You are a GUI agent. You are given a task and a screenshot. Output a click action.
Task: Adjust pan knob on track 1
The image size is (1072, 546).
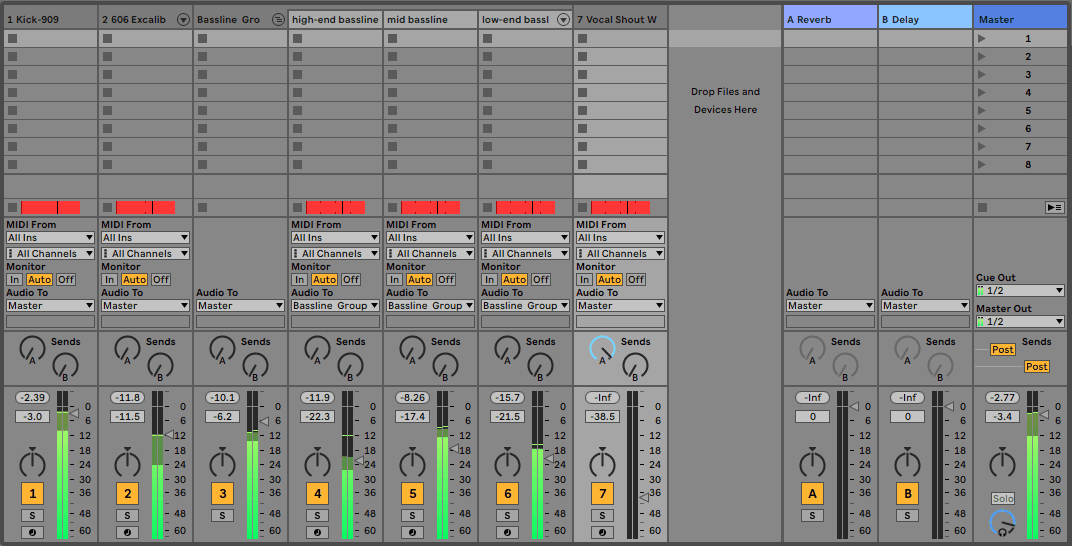[x=32, y=463]
